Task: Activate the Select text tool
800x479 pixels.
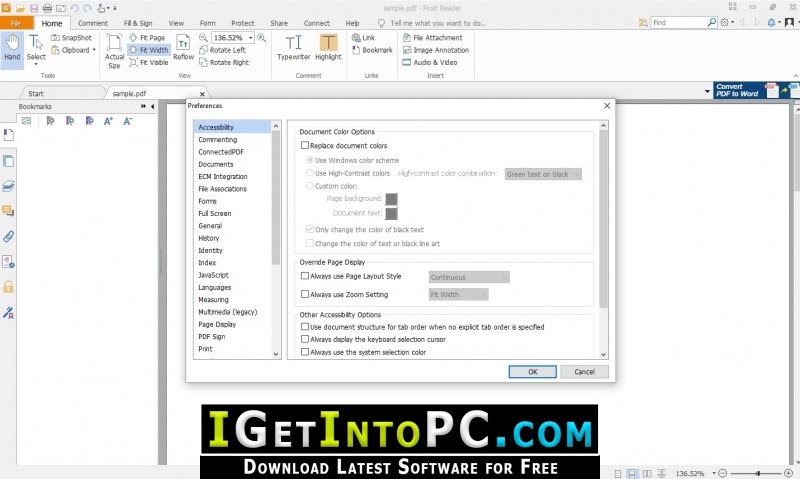Action: [x=36, y=49]
